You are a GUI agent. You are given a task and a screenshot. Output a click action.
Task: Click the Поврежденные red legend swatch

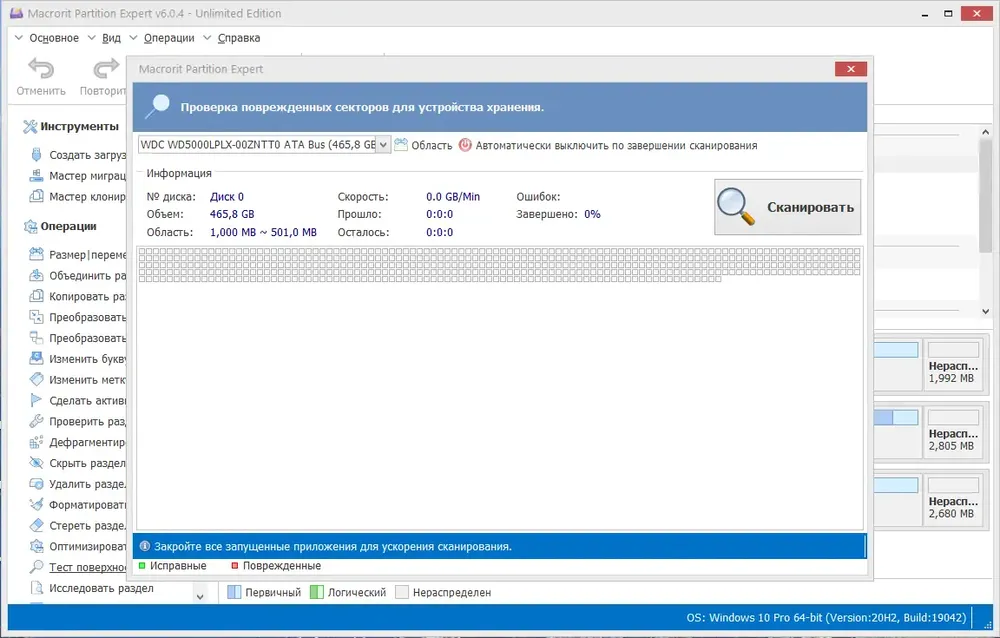(x=235, y=565)
